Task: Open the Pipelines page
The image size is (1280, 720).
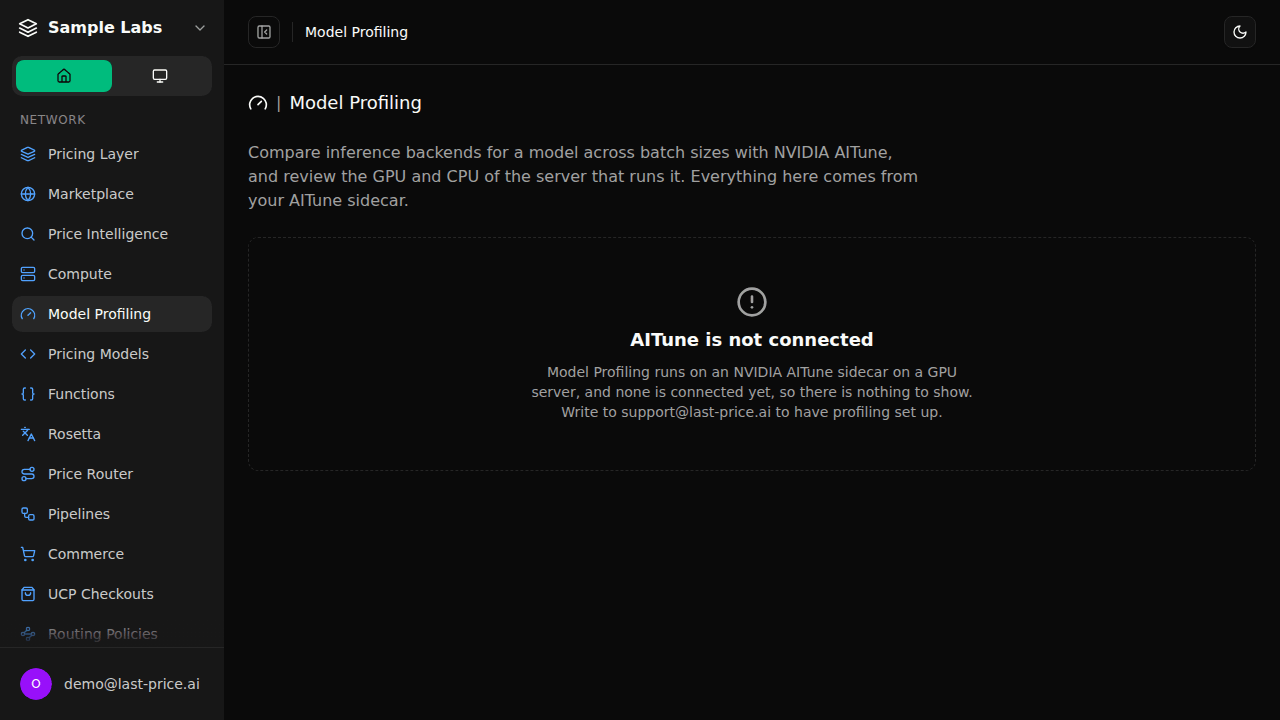Action: (112, 514)
